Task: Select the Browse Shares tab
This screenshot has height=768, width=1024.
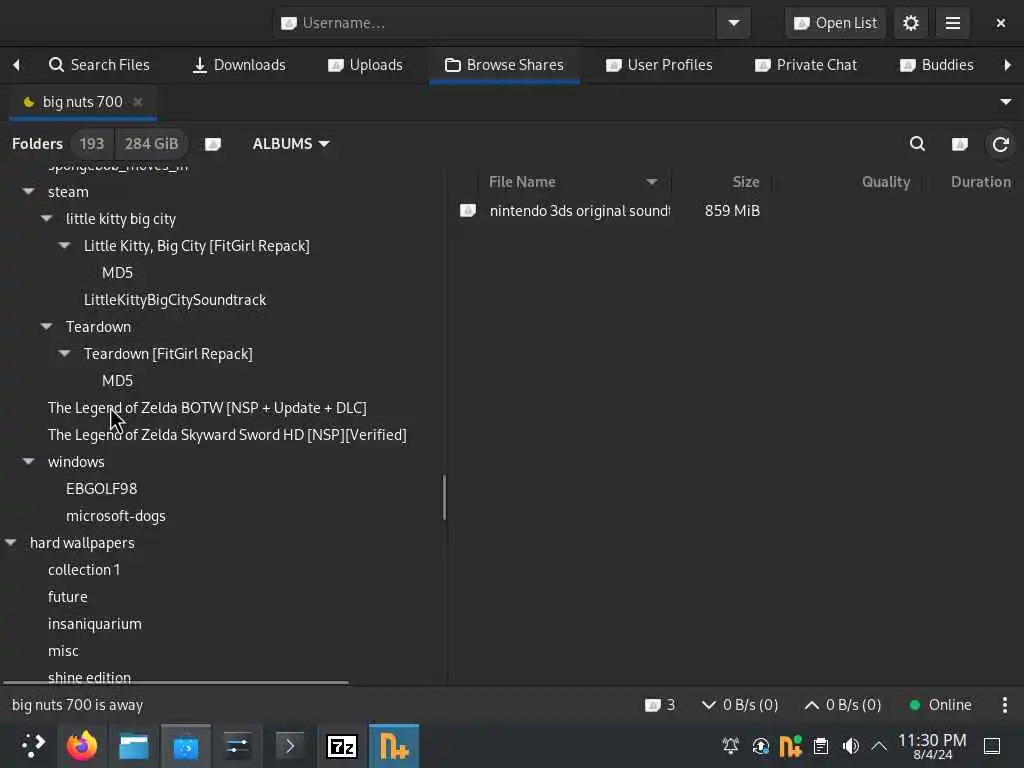Action: click(x=504, y=65)
